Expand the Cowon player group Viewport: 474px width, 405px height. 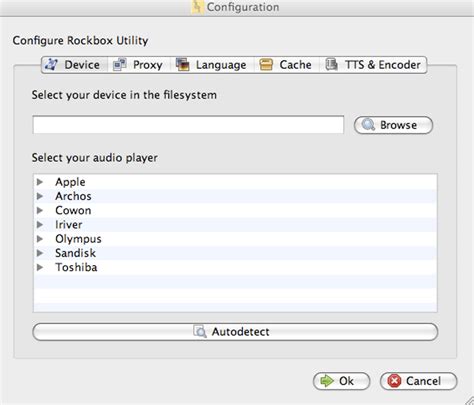[x=40, y=210]
